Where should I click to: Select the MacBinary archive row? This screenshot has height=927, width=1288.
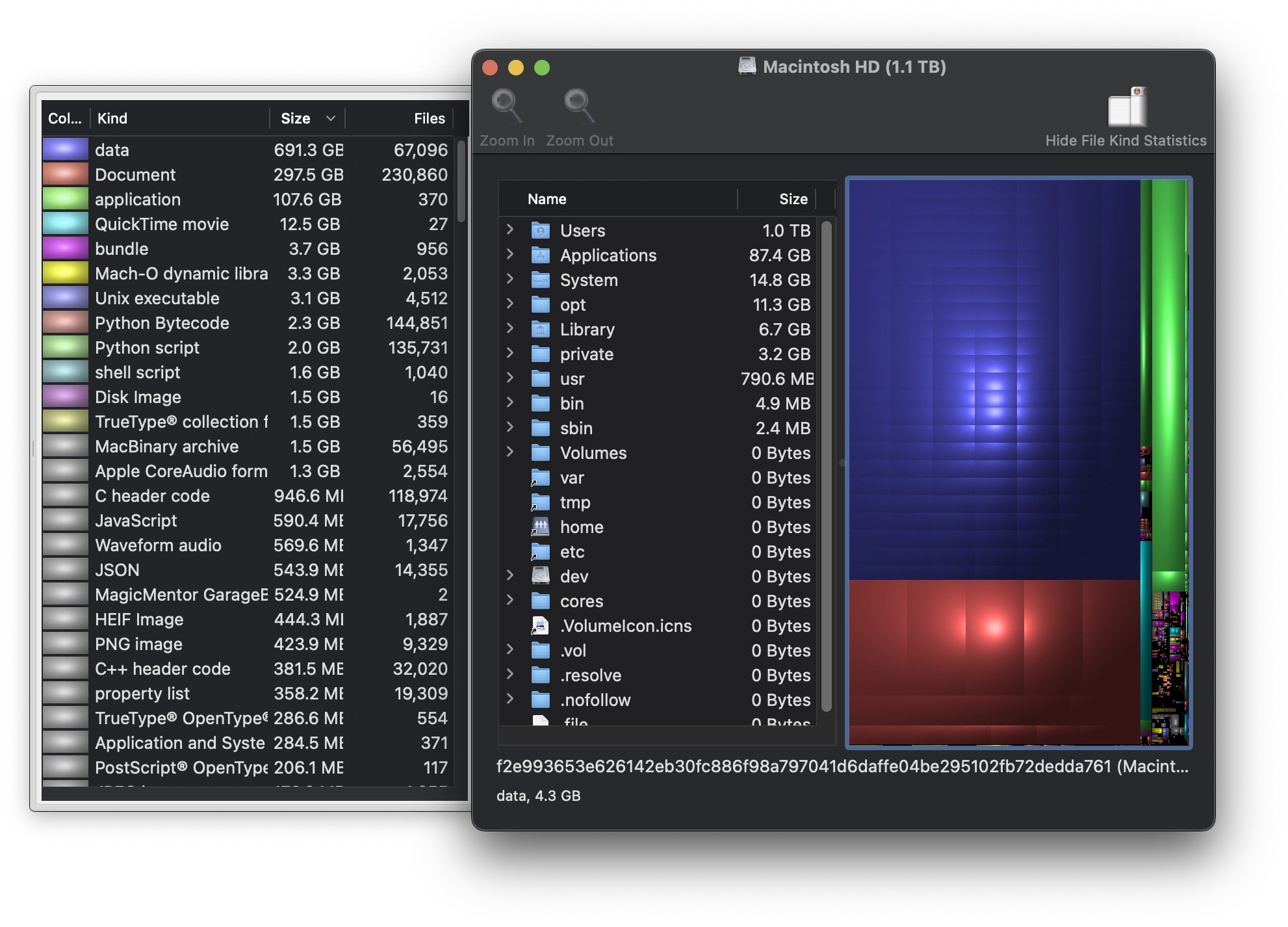pyautogui.click(x=248, y=447)
